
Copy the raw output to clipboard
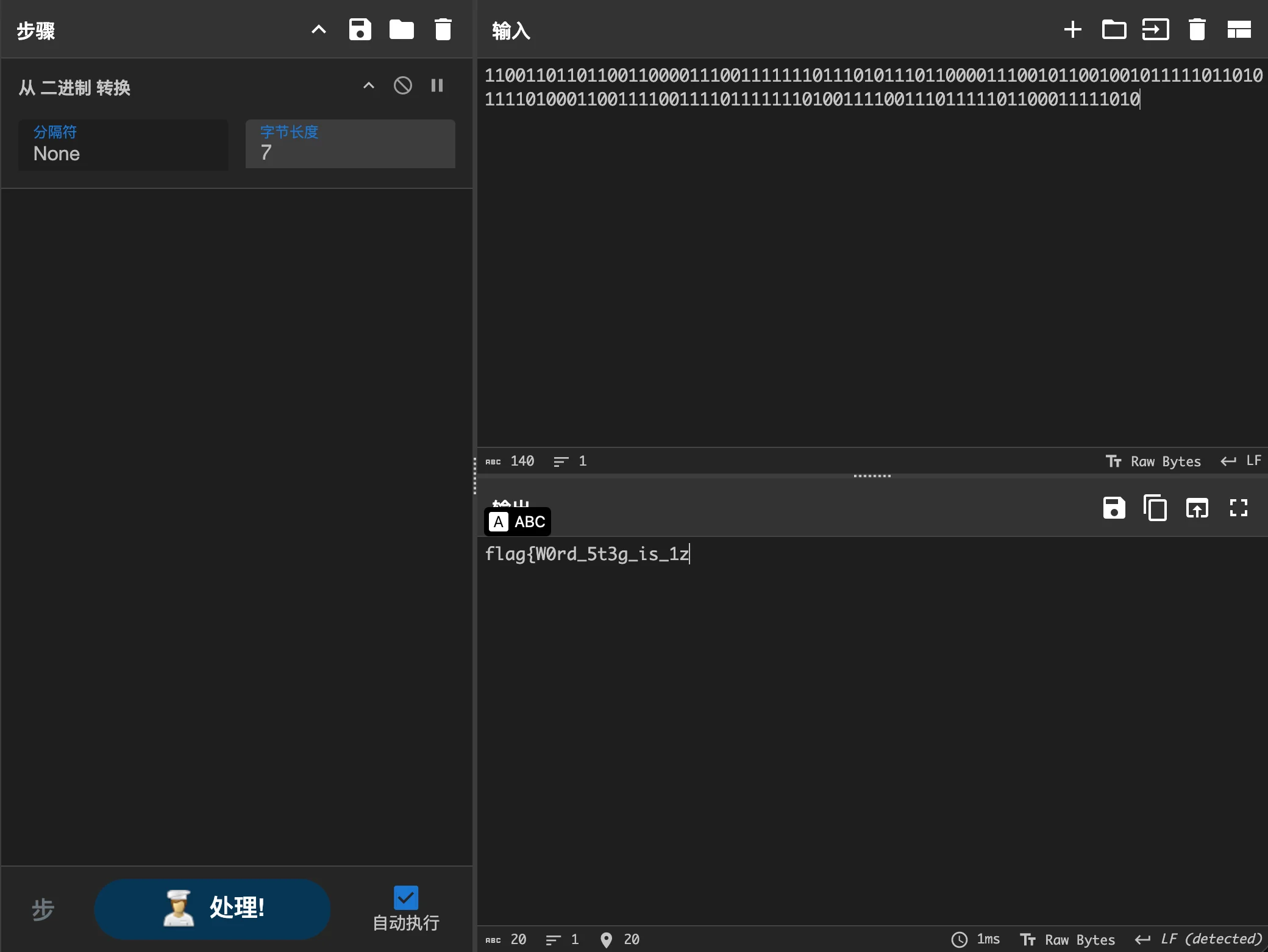(1155, 508)
